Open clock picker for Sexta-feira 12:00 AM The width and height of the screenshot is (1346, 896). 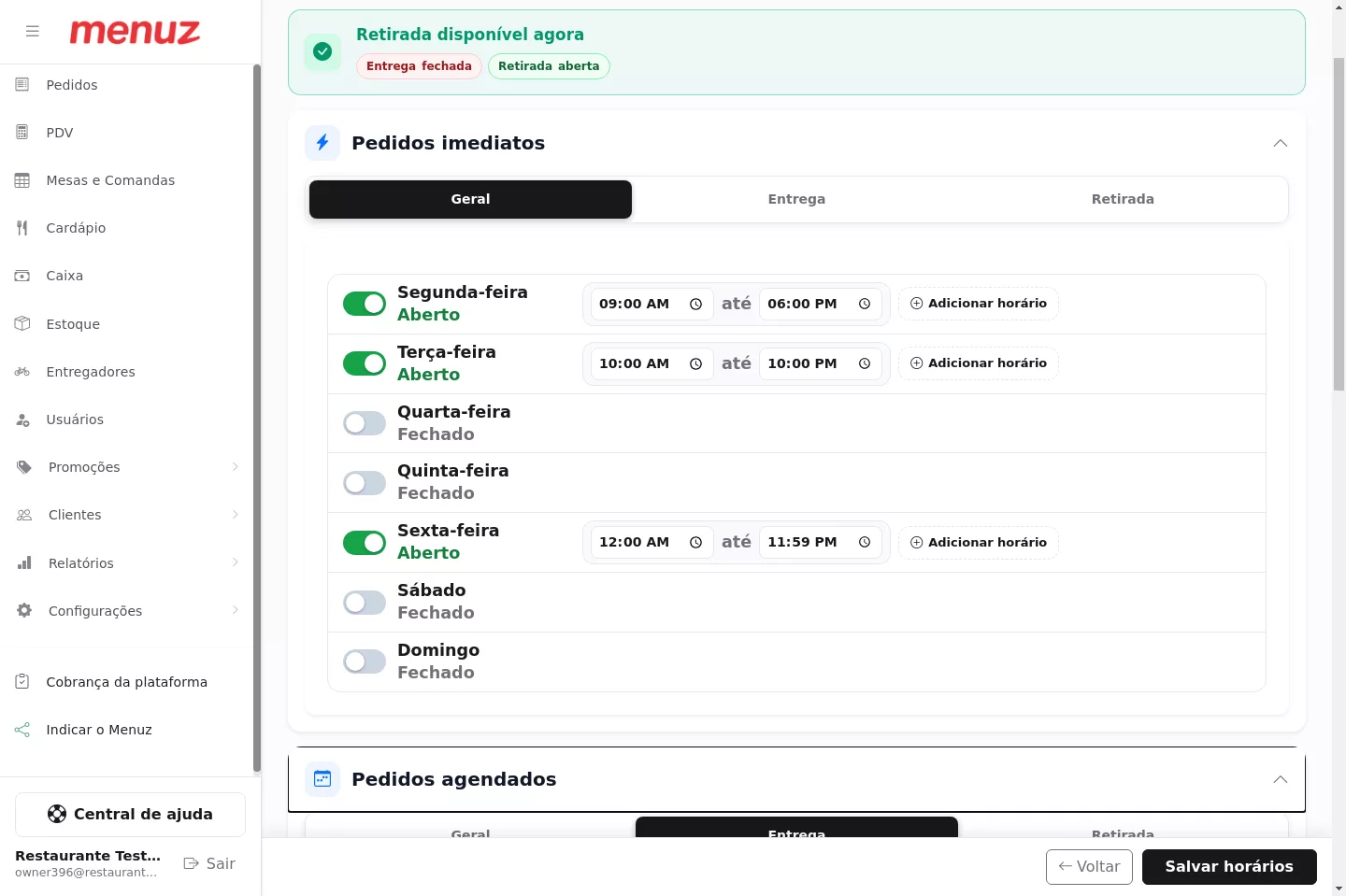[695, 542]
